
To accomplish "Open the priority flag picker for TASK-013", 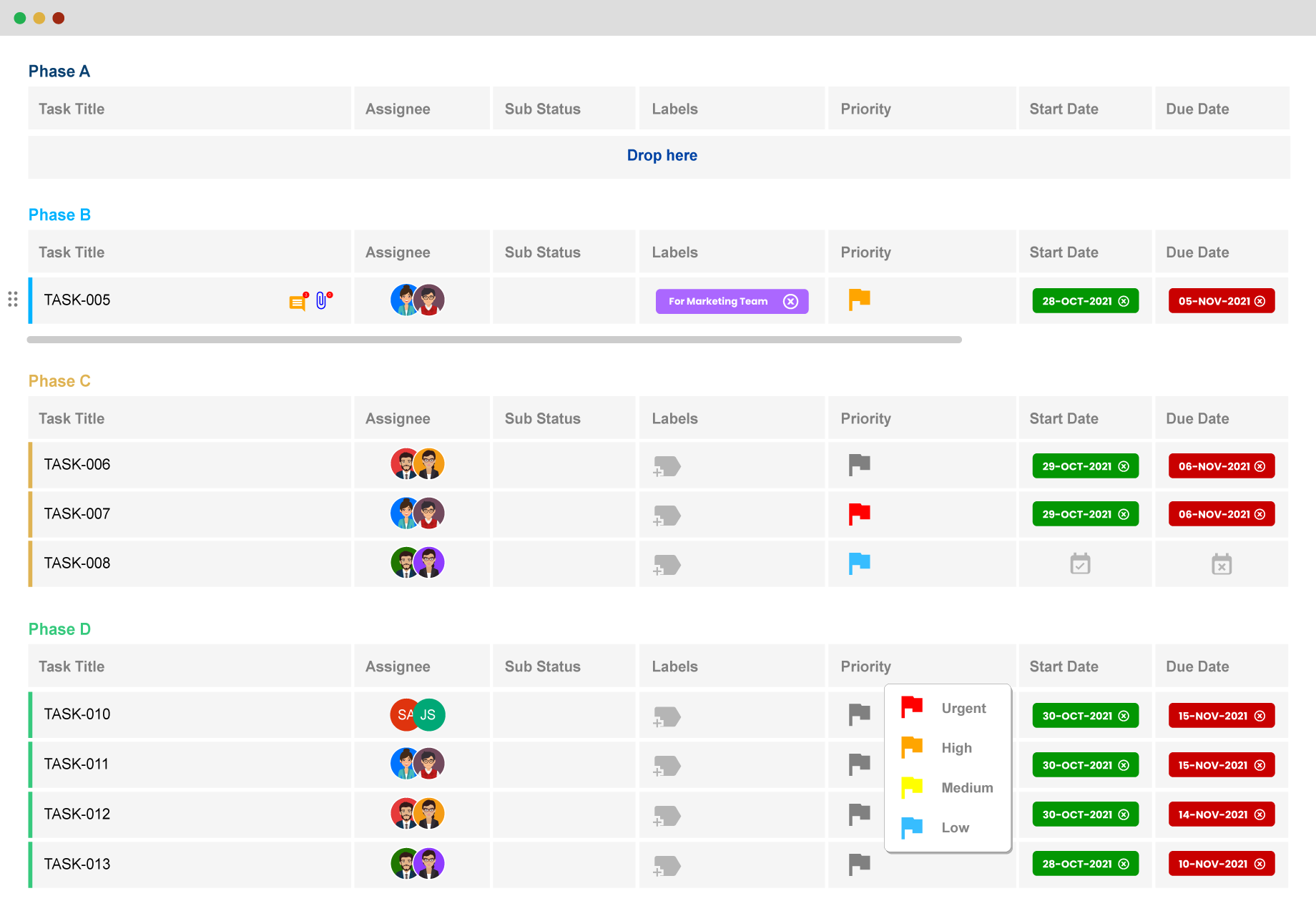I will (858, 864).
